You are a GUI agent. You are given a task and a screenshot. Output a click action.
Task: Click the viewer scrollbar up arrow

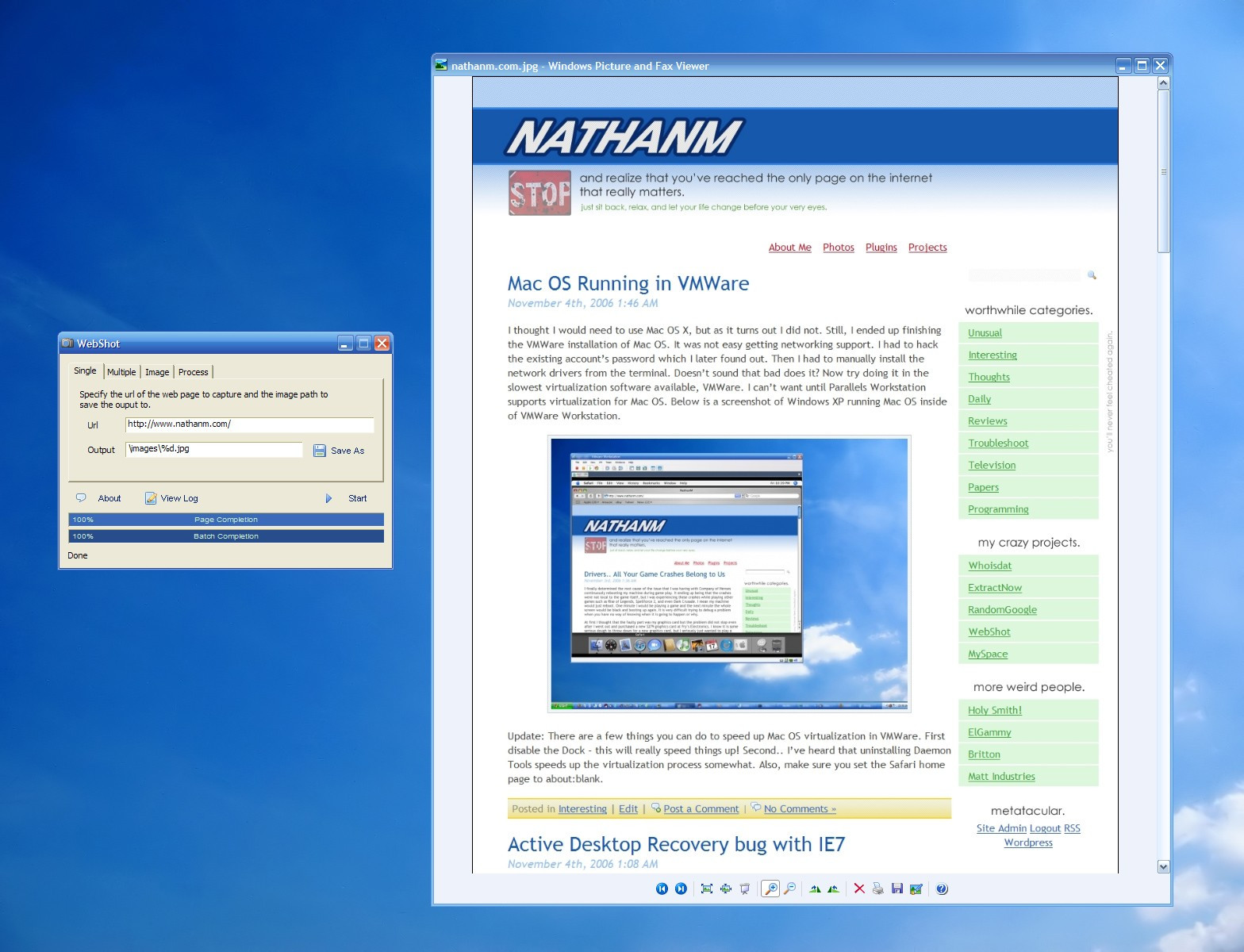(1164, 83)
